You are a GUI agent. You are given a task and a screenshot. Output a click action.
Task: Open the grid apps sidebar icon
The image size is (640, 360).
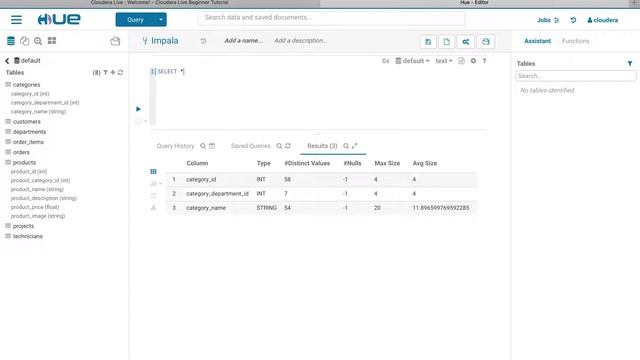tap(52, 41)
